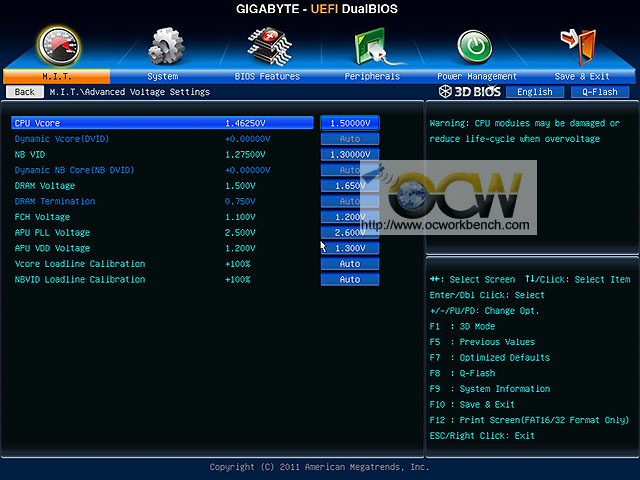The width and height of the screenshot is (640, 480).
Task: Open NB VID 1.30000V value box
Action: 350,154
